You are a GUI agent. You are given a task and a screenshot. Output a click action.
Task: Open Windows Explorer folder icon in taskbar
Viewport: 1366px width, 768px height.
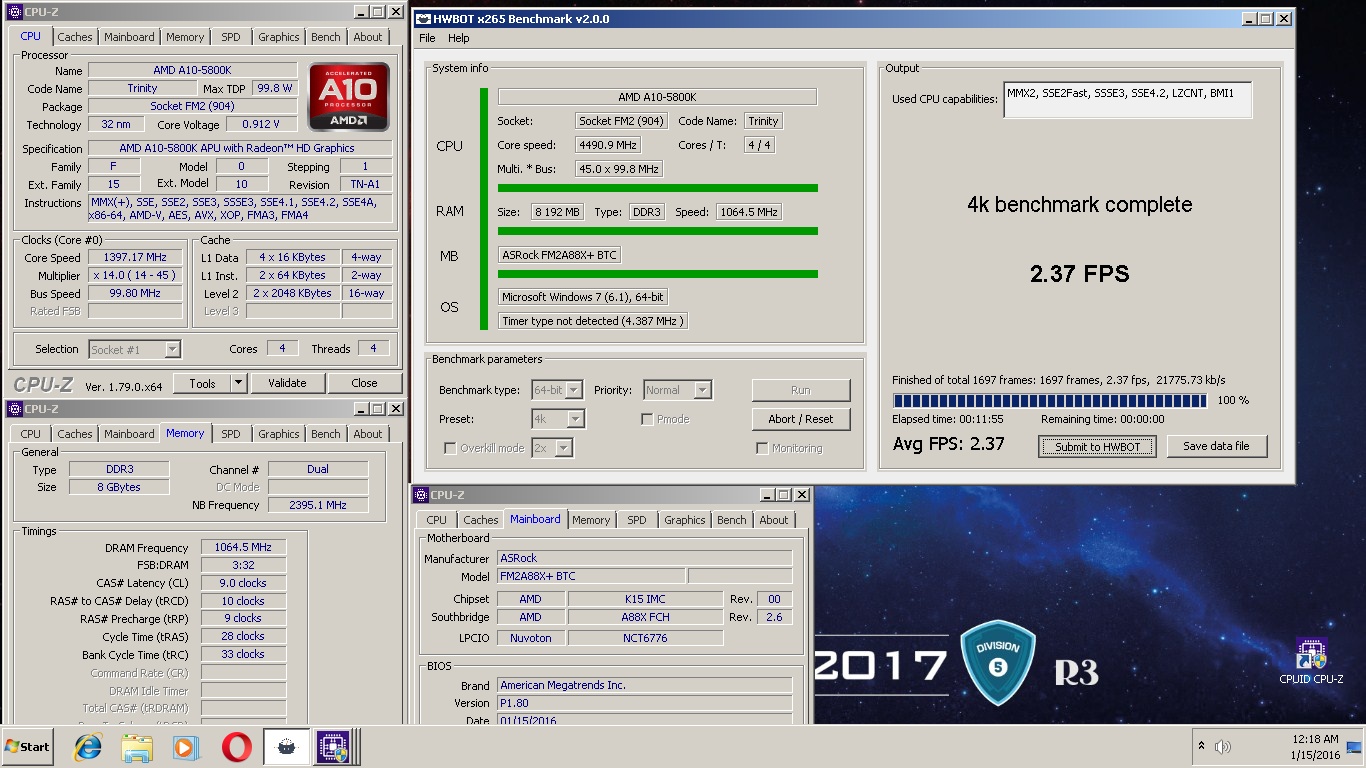coord(137,747)
